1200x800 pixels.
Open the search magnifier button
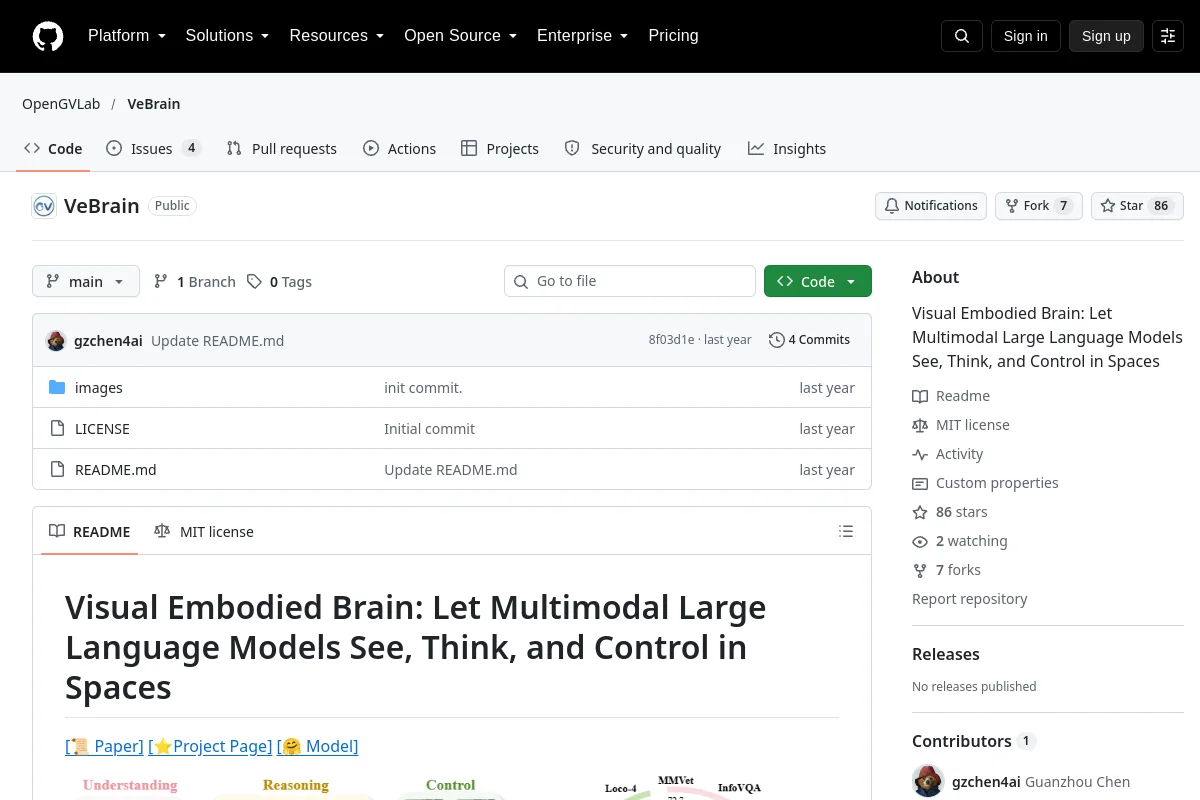tap(962, 36)
